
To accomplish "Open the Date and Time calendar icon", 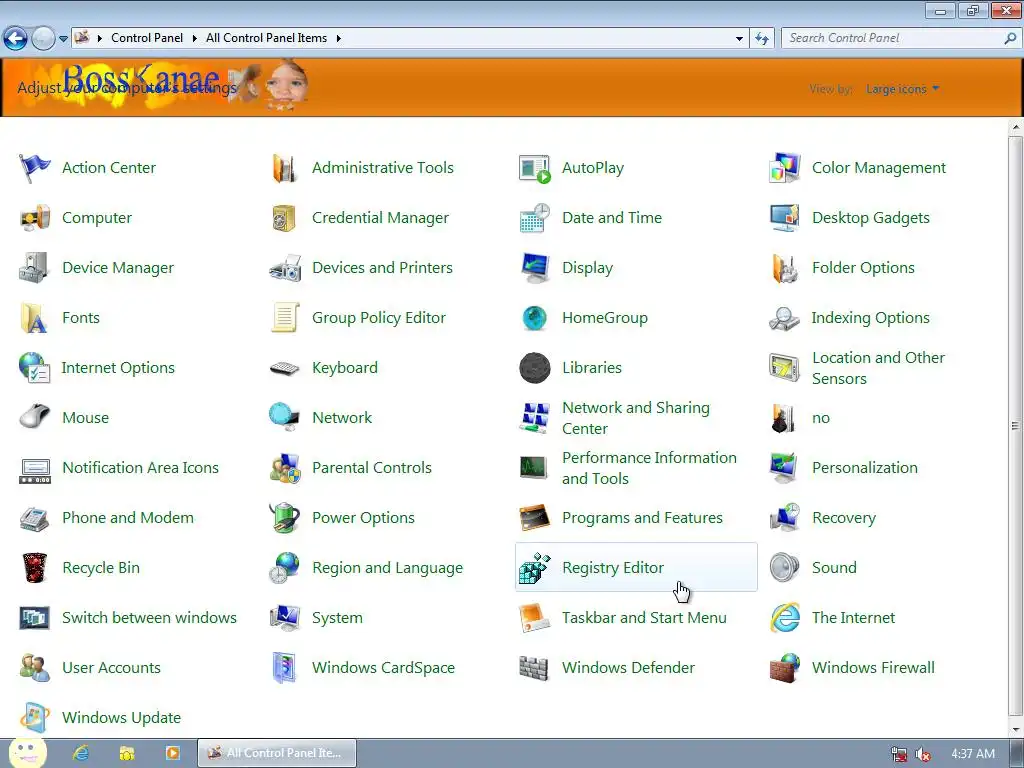I will coord(534,218).
